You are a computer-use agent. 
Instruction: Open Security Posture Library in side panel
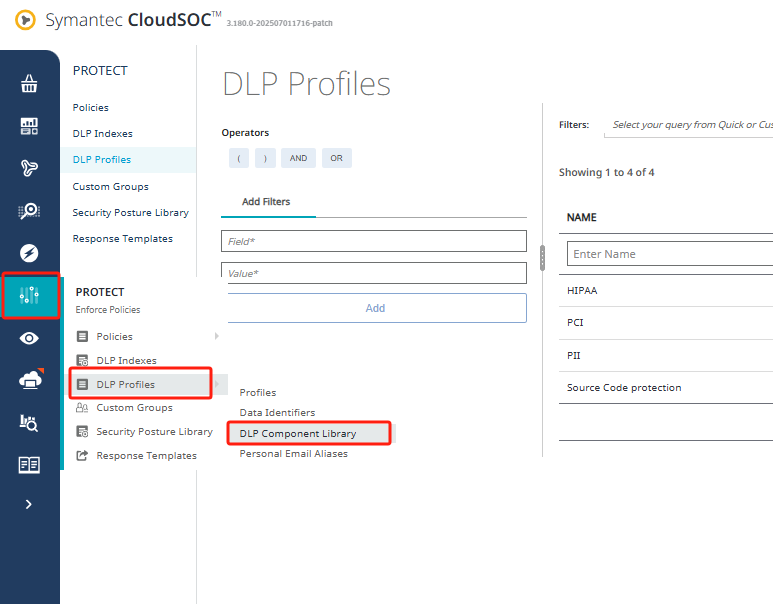pos(131,213)
